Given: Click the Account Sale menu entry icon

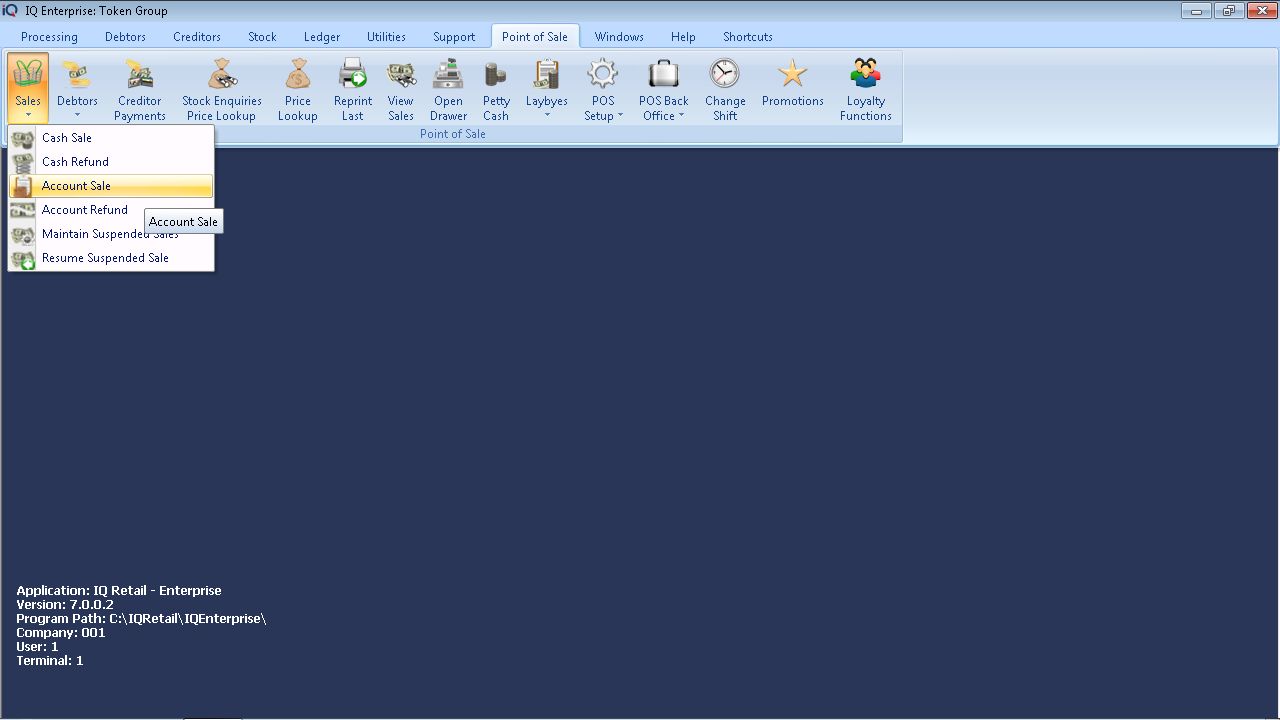Looking at the screenshot, I should [23, 186].
